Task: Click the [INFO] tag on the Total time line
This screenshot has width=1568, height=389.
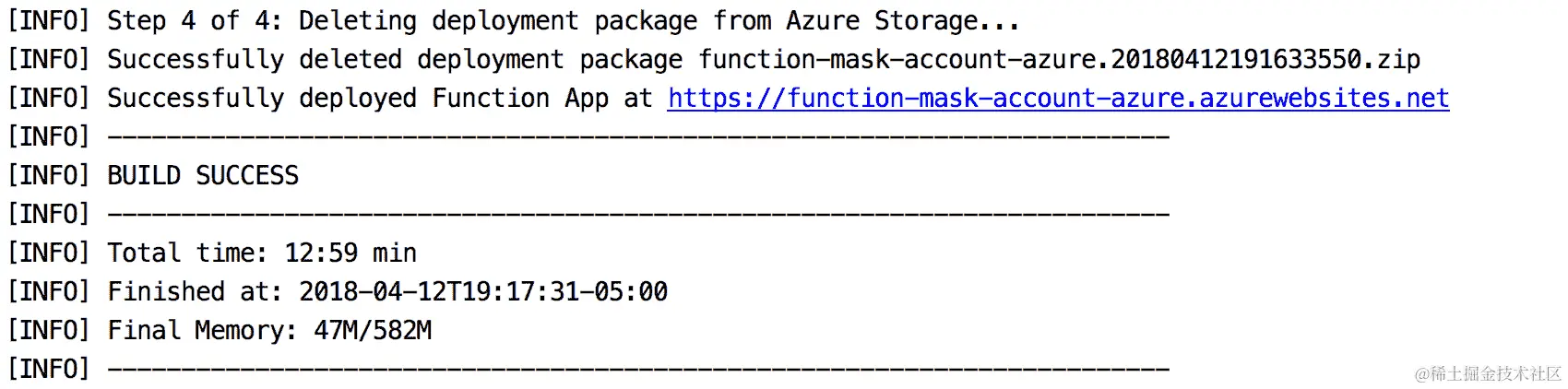Action: point(49,253)
